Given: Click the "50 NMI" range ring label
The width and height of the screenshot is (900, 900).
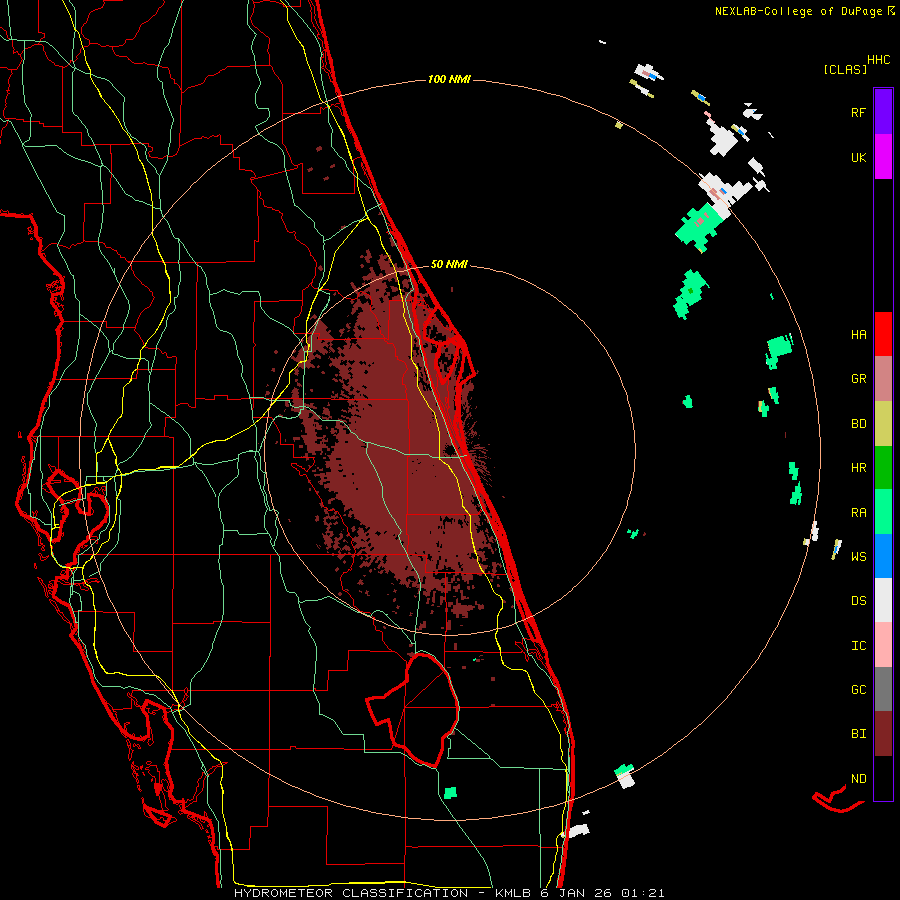Looking at the screenshot, I should 449,265.
